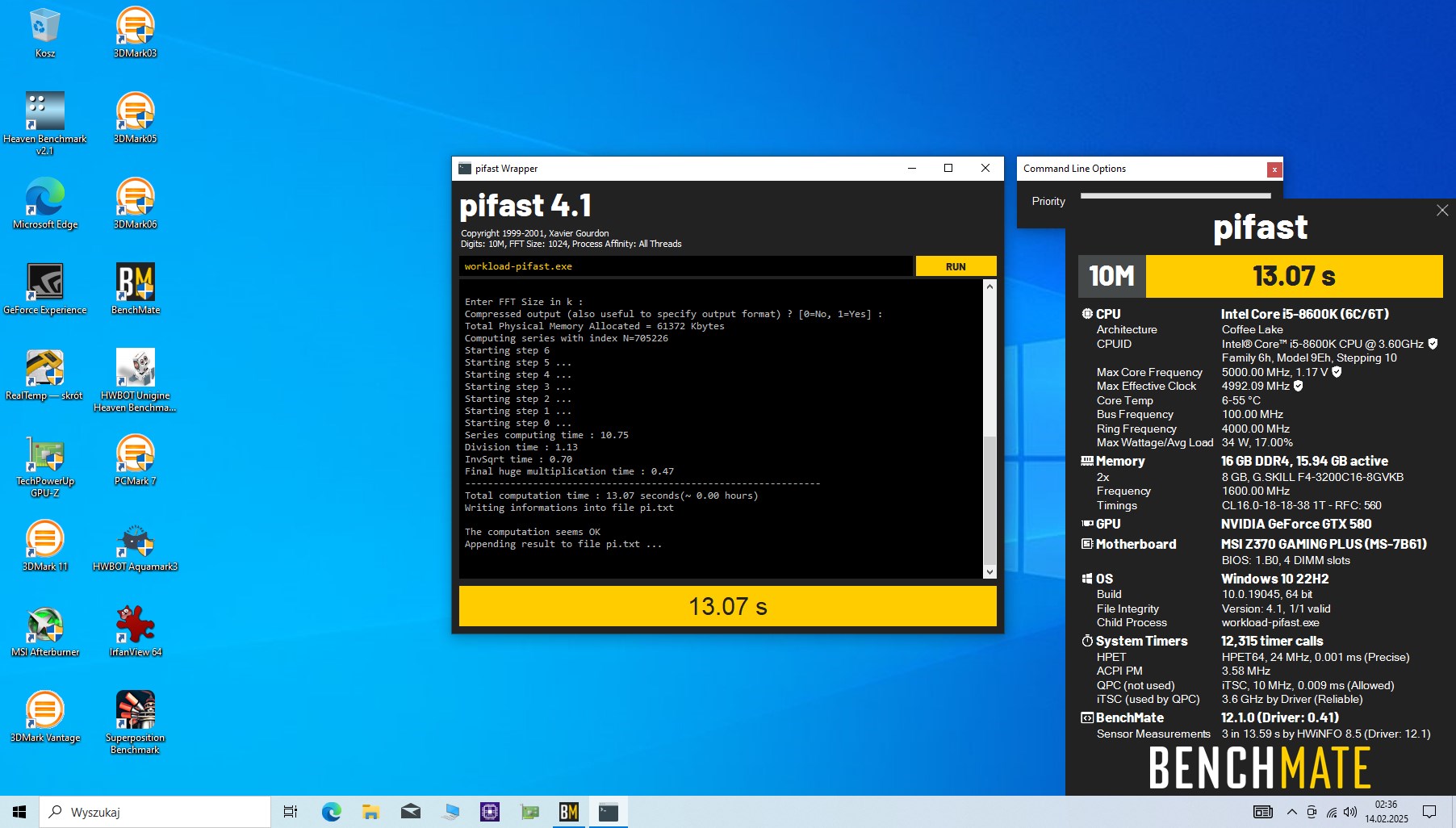The image size is (1456, 828).
Task: Click the console scrollbar up arrow
Action: pos(989,286)
